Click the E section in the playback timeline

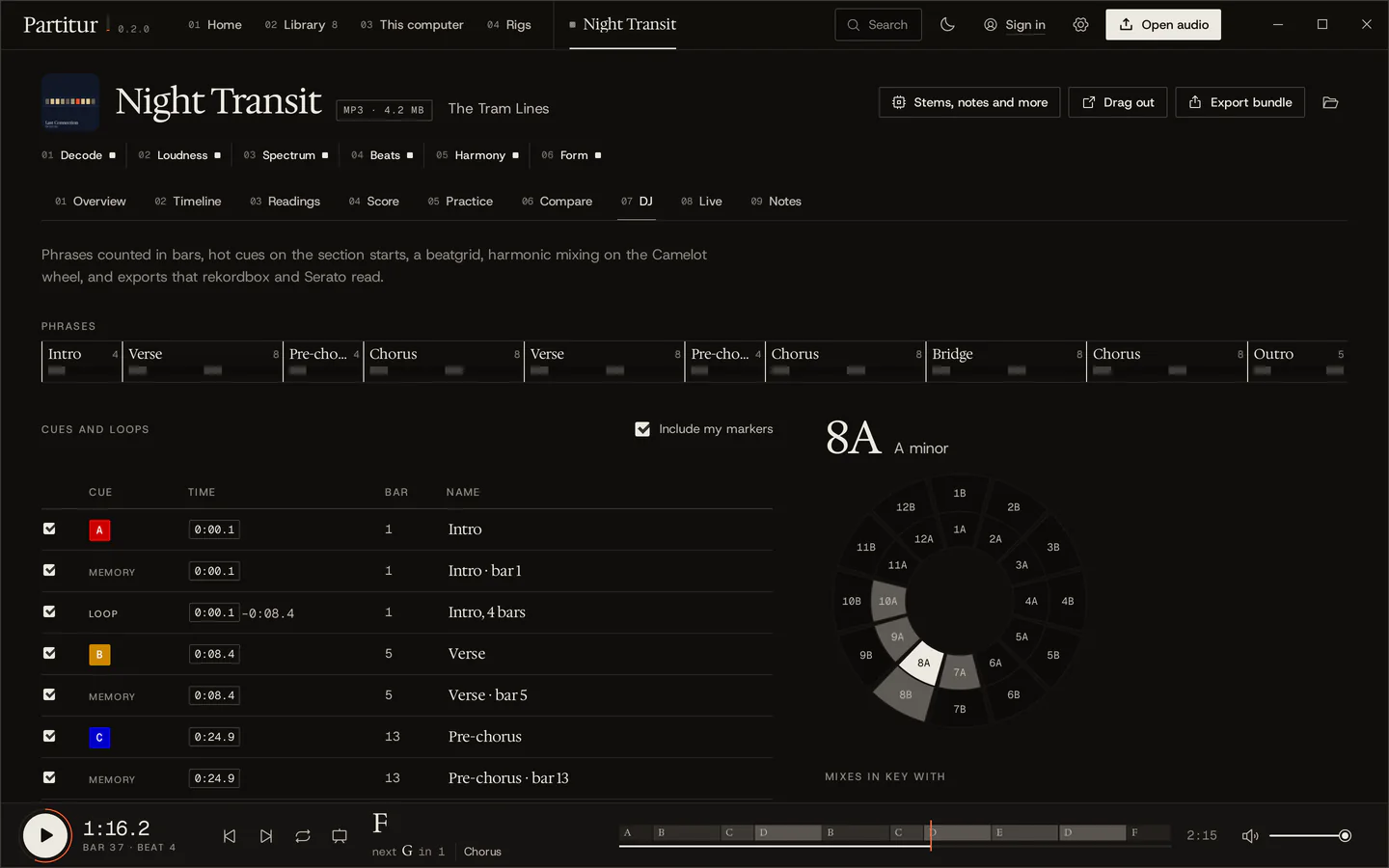click(1023, 832)
